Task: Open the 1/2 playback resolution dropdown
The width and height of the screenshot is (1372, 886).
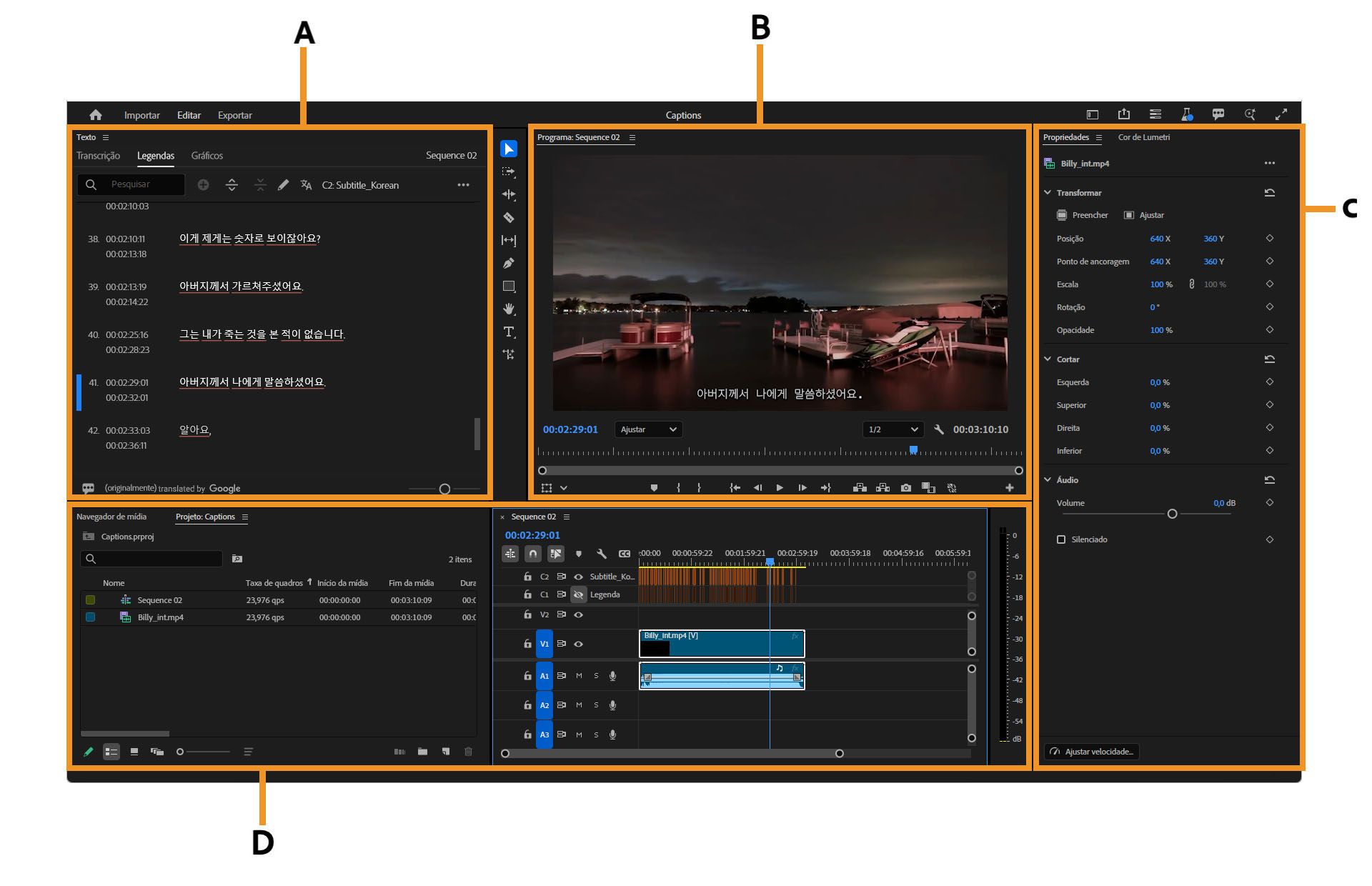Action: (x=893, y=429)
